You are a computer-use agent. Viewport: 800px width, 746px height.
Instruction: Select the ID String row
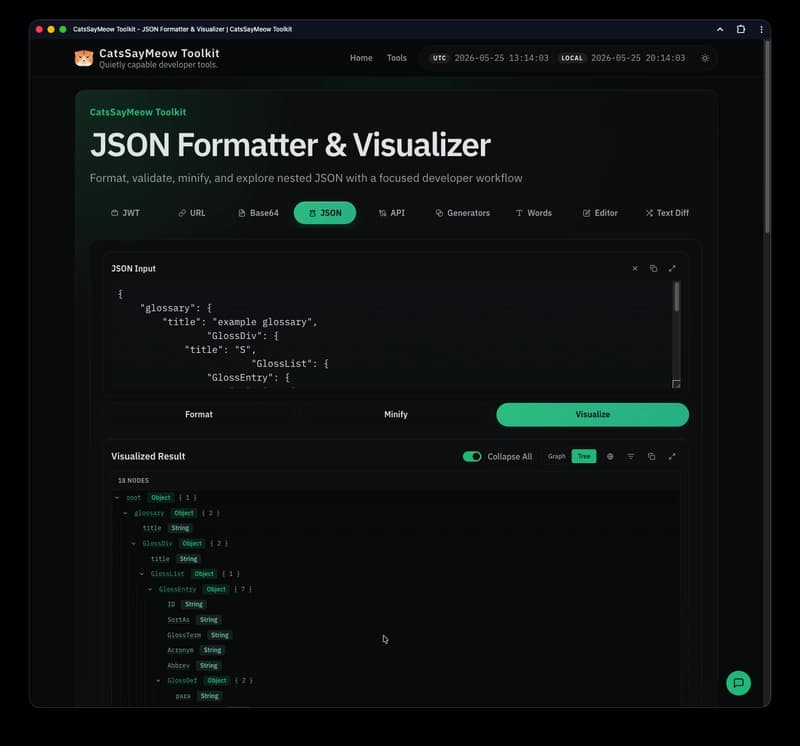click(186, 604)
